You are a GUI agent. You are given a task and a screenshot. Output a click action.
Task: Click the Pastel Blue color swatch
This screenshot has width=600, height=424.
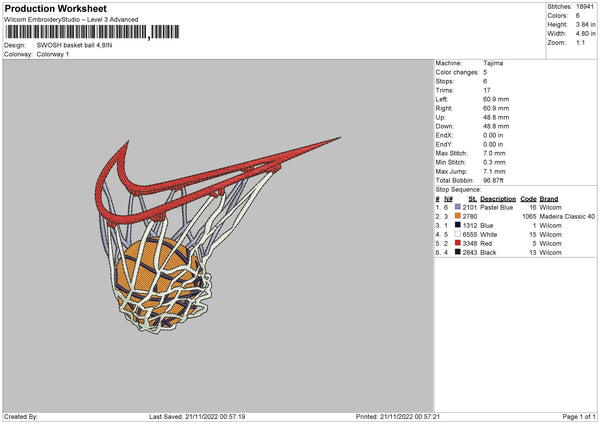click(458, 207)
